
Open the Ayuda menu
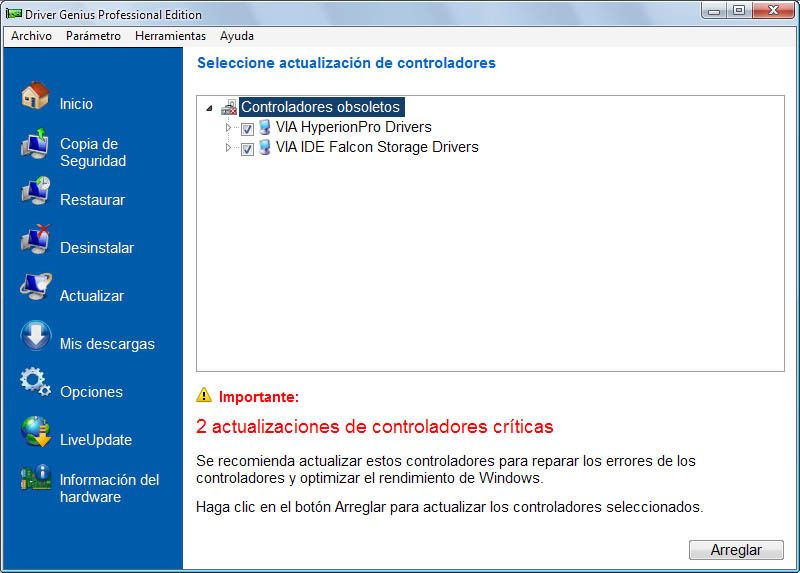(237, 36)
